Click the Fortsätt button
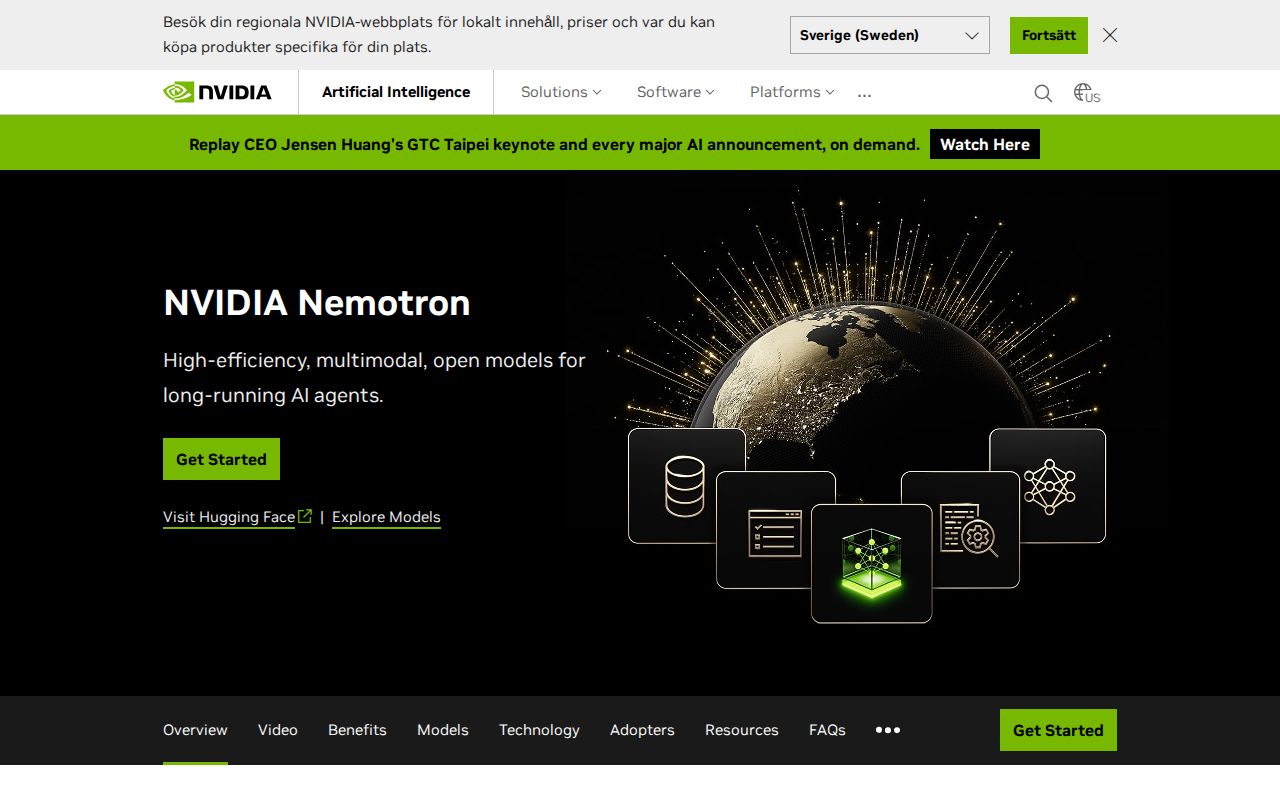The width and height of the screenshot is (1280, 800). 1049,35
